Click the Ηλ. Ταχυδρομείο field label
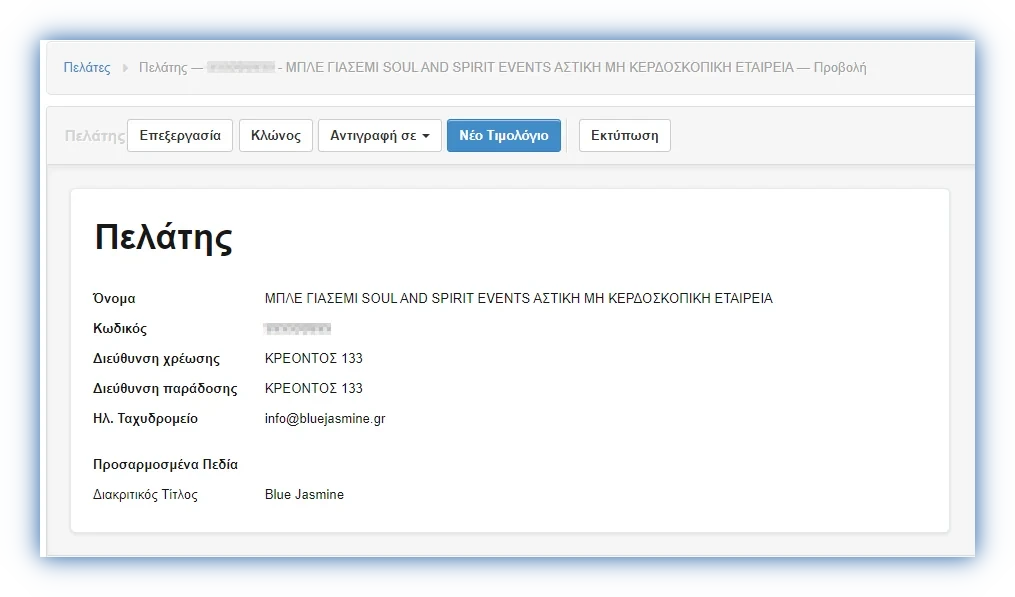 (x=145, y=419)
